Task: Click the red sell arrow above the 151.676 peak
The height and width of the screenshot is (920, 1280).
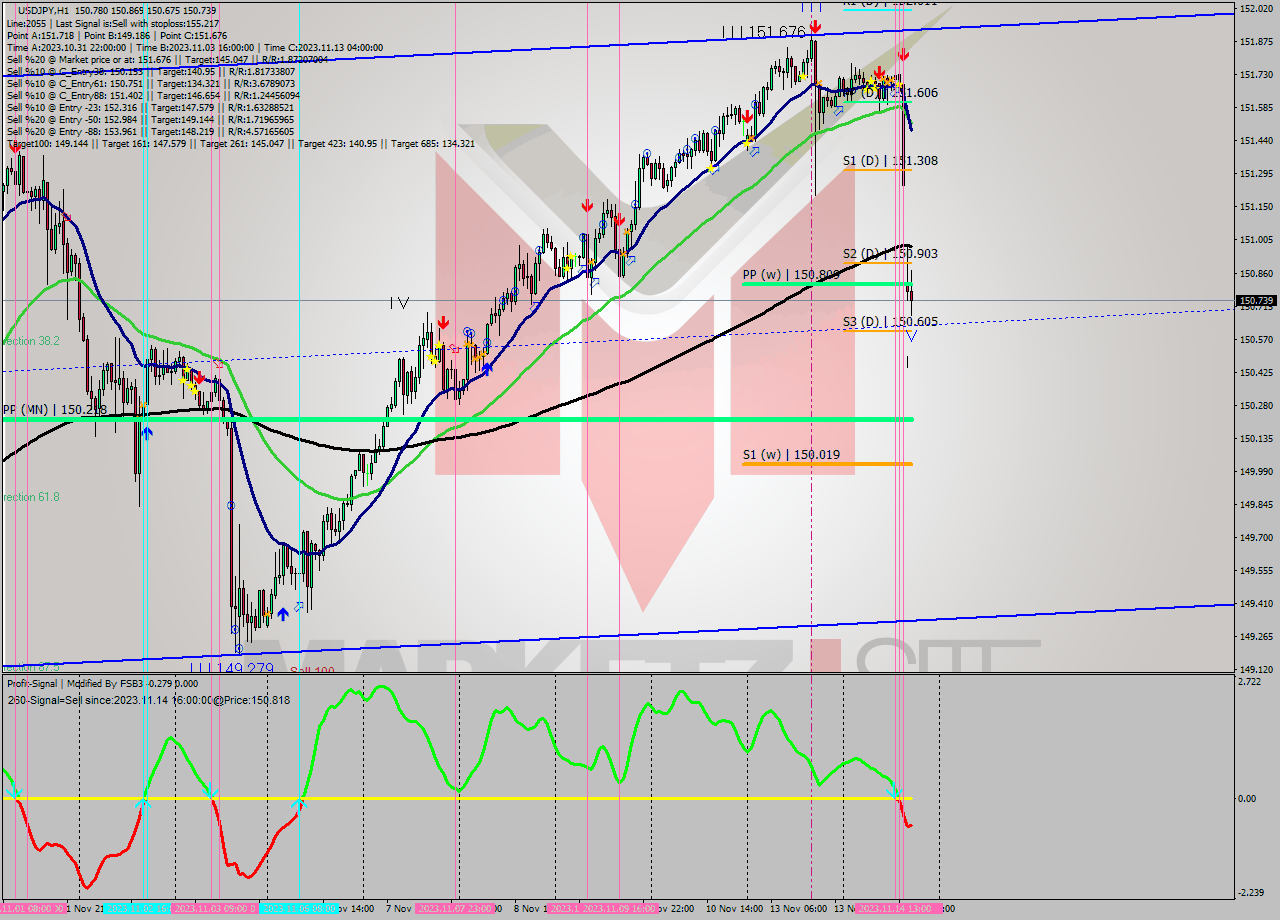Action: coord(816,26)
